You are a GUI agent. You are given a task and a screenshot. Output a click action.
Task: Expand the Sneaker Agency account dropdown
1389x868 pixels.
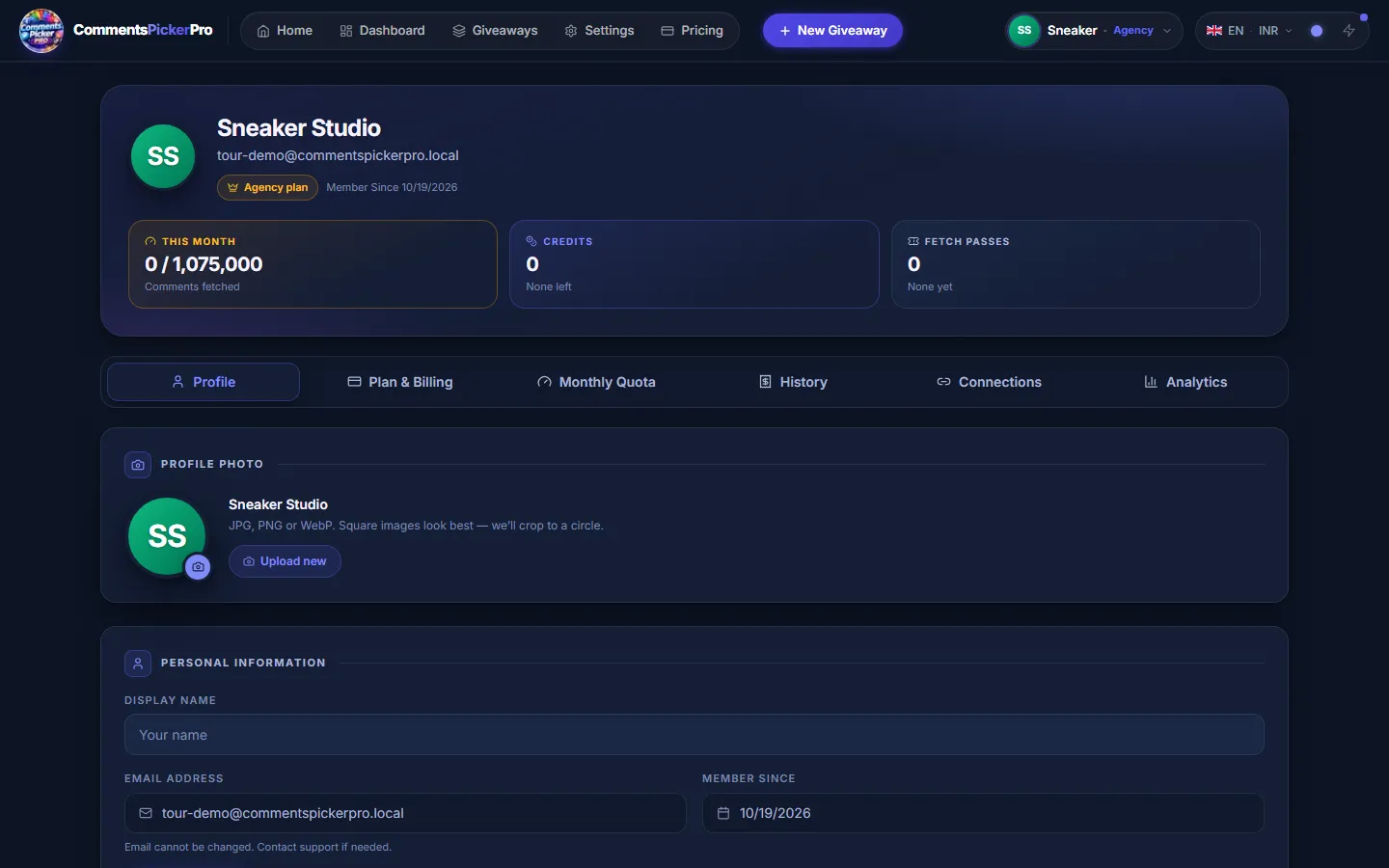[x=1094, y=31]
